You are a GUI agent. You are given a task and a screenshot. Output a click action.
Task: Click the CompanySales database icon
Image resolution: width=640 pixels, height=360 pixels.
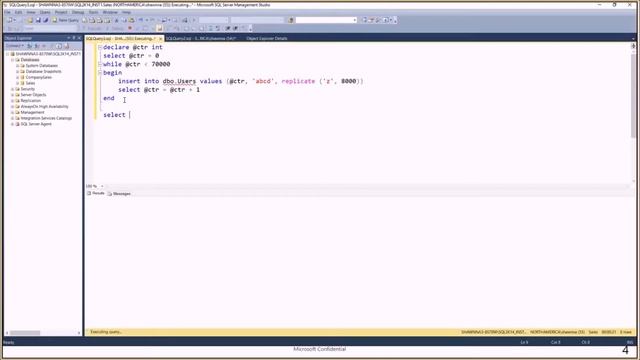22,77
